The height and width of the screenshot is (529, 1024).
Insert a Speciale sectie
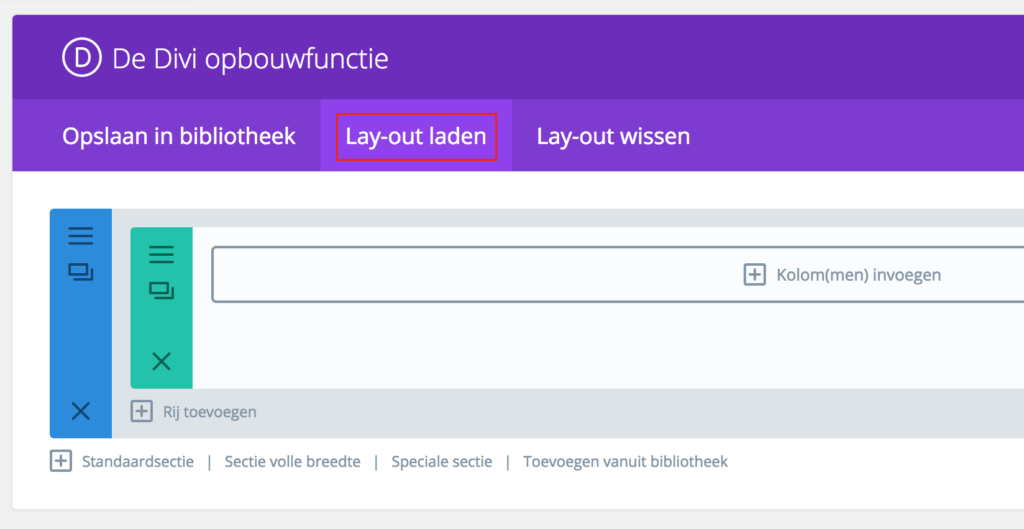coord(442,462)
